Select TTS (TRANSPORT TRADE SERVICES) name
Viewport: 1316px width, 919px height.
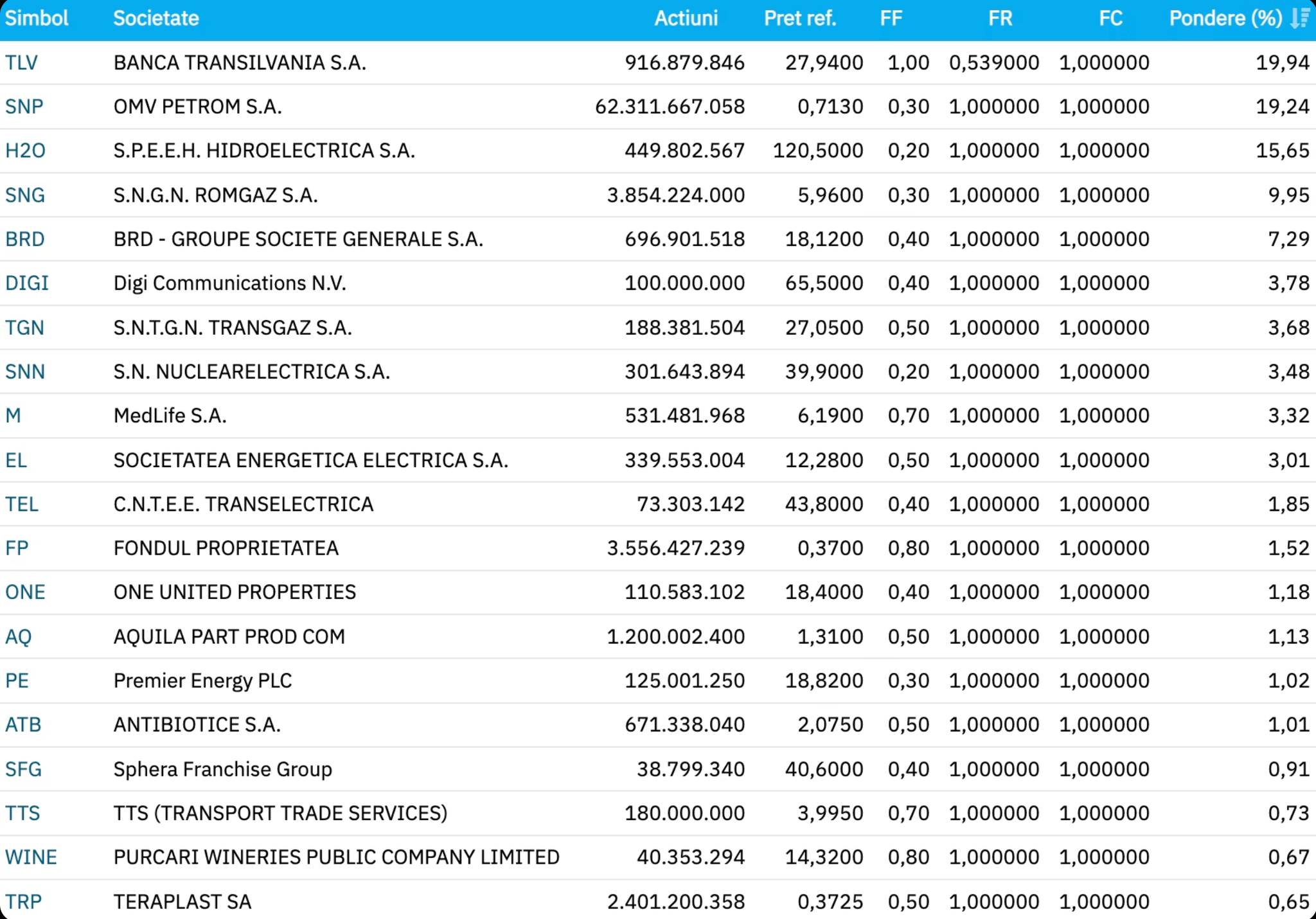click(x=280, y=814)
